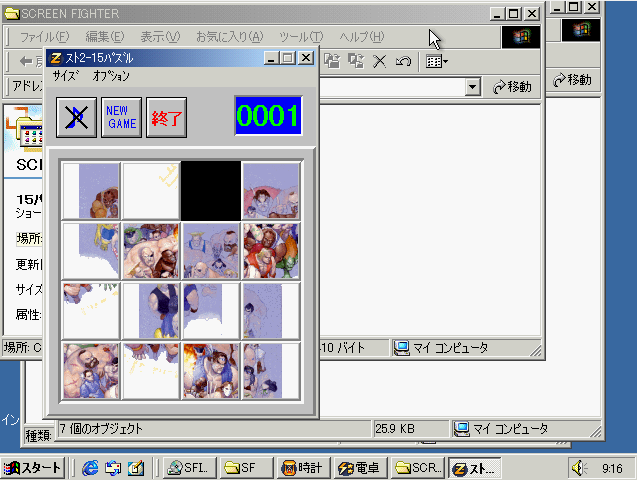Launch Internet Explorer from quick launch

click(90, 468)
